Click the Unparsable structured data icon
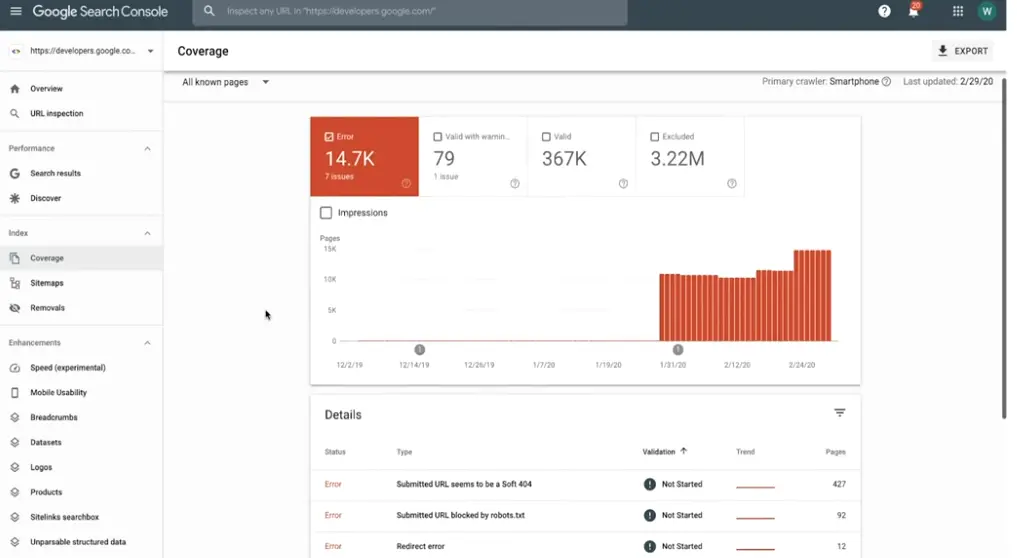1017x558 pixels. 15,542
